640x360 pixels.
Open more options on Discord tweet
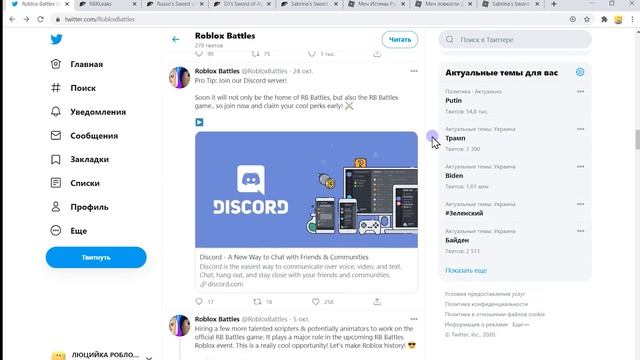(x=414, y=71)
